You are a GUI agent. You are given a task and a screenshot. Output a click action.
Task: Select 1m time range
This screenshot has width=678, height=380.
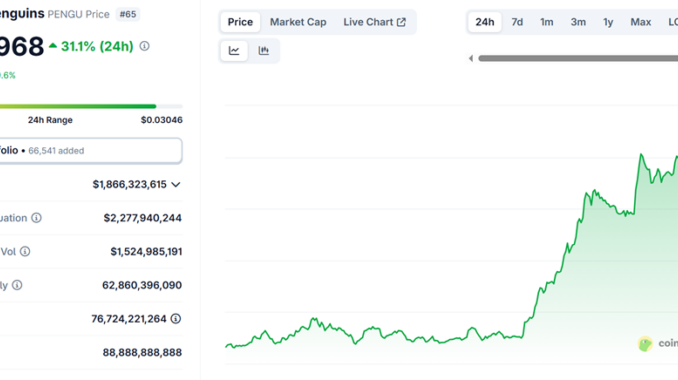(547, 22)
